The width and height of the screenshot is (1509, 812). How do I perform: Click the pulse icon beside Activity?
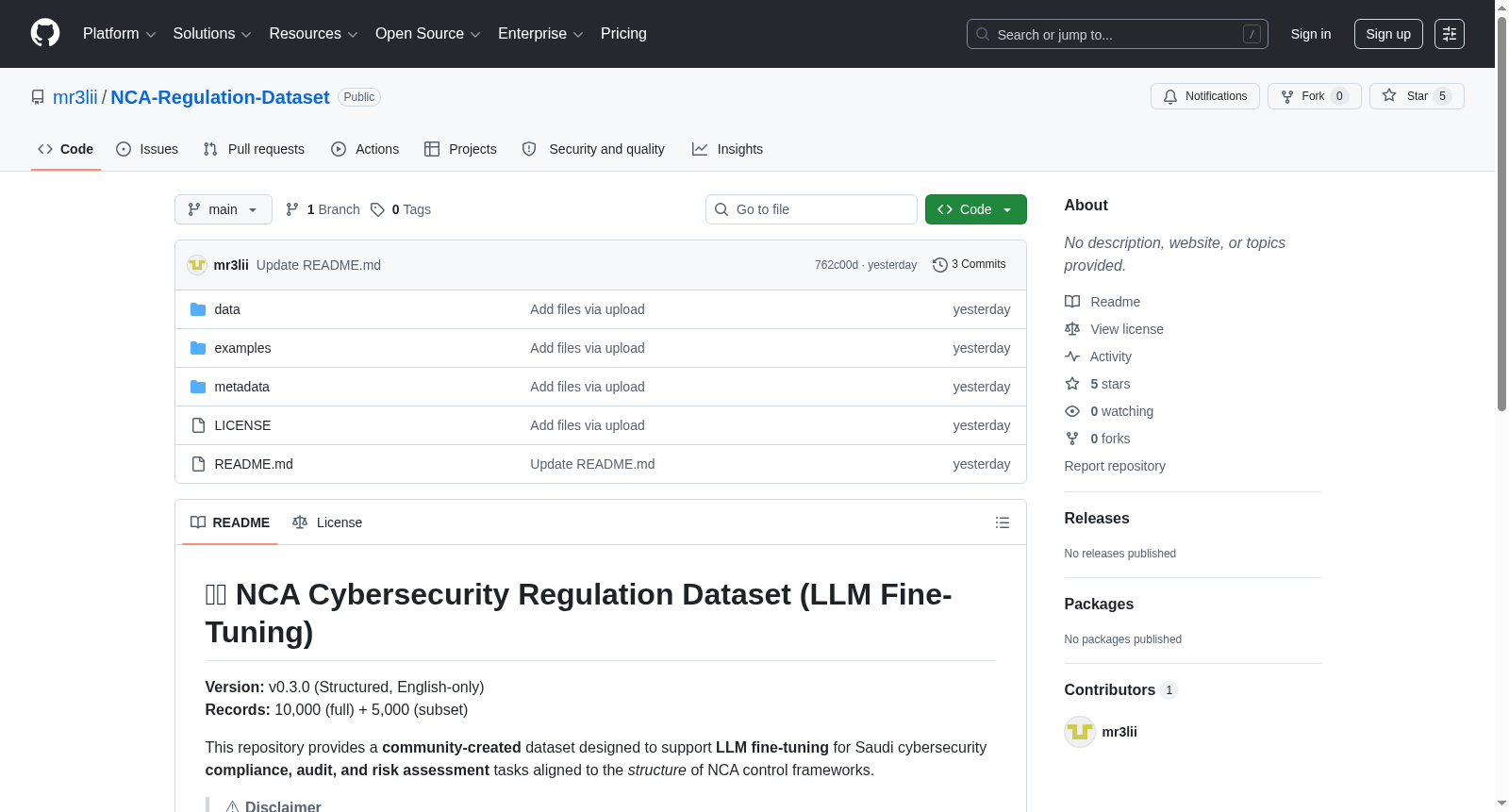click(x=1072, y=356)
